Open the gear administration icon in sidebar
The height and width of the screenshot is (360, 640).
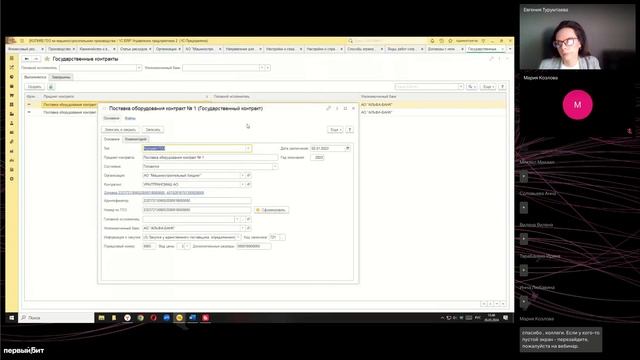pos(12,179)
